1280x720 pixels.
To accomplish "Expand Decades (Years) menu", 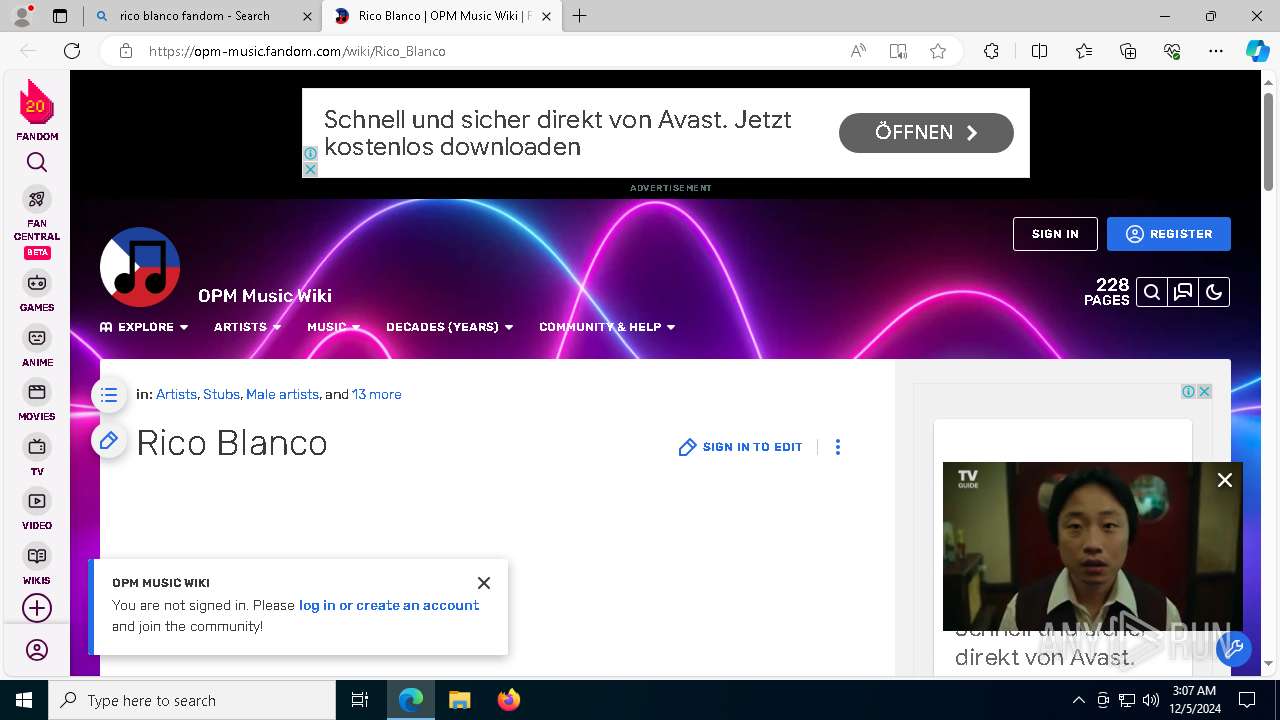I will click(x=450, y=327).
